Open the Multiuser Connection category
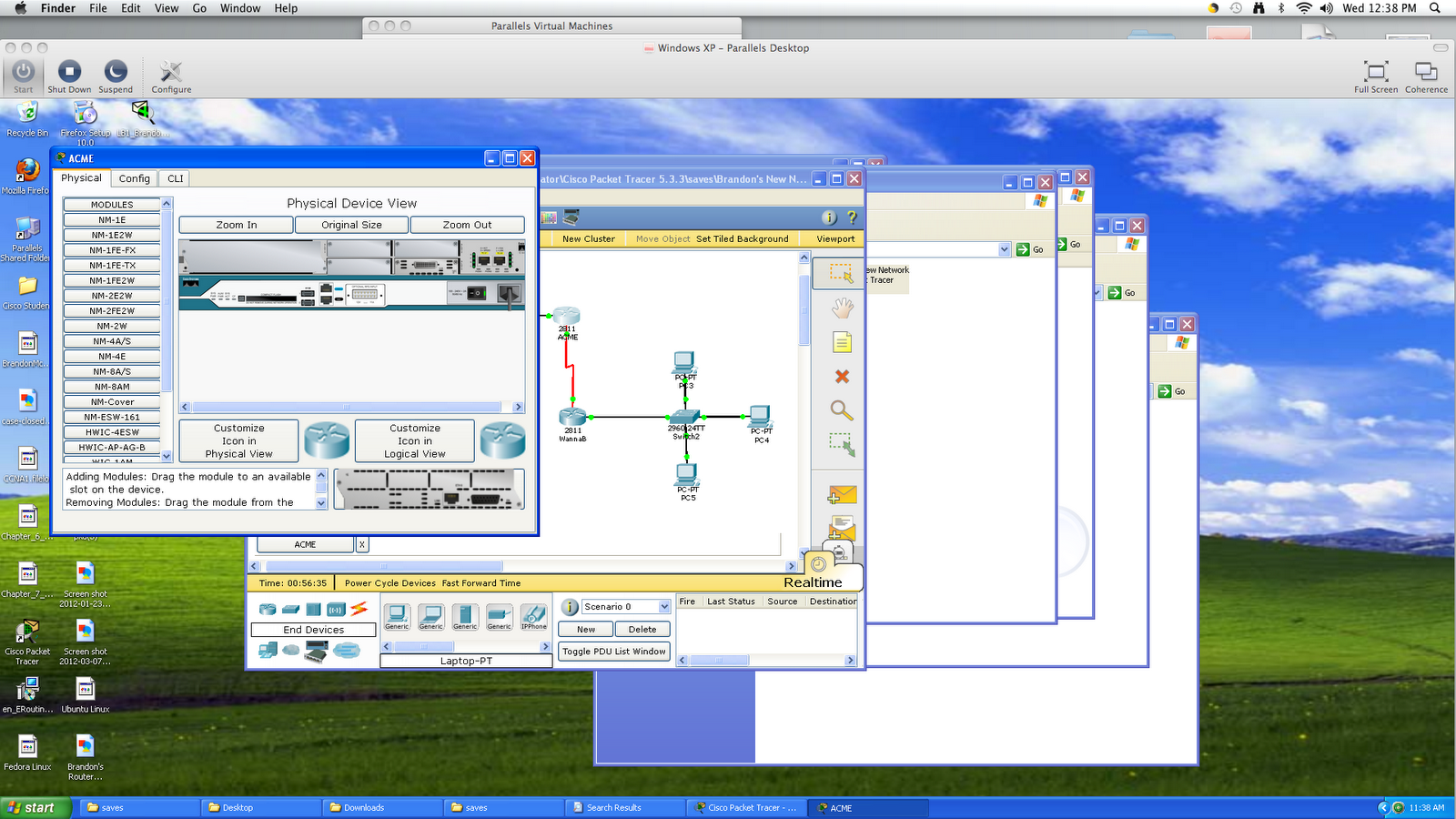 coord(347,650)
